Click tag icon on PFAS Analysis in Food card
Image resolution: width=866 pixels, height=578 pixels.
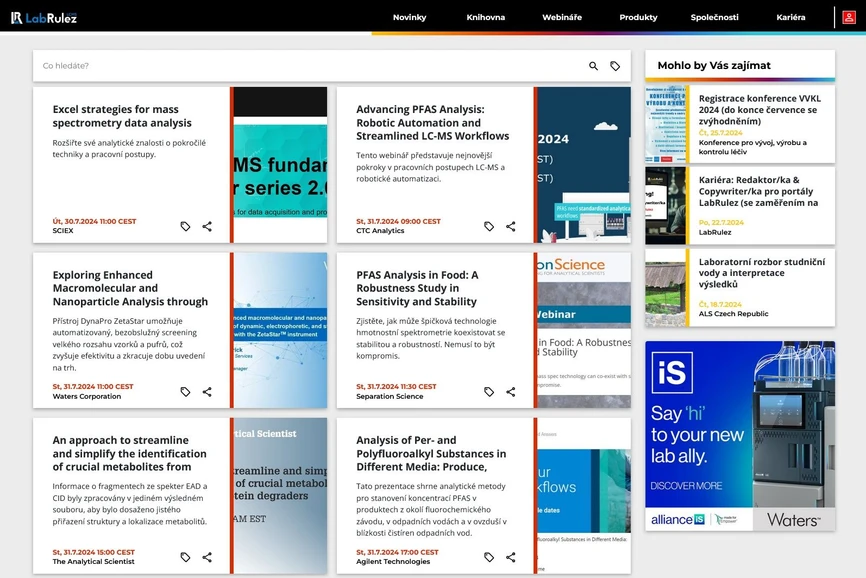coord(489,391)
